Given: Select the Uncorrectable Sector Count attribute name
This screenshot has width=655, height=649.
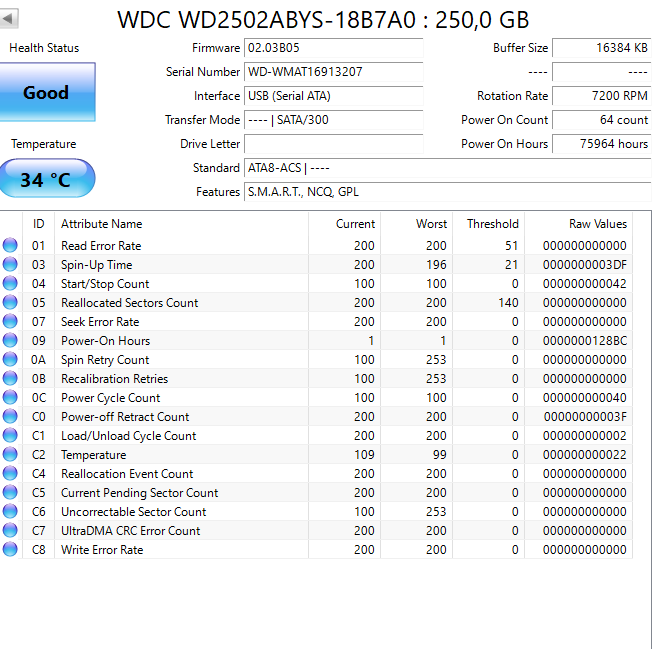Looking at the screenshot, I should 134,512.
